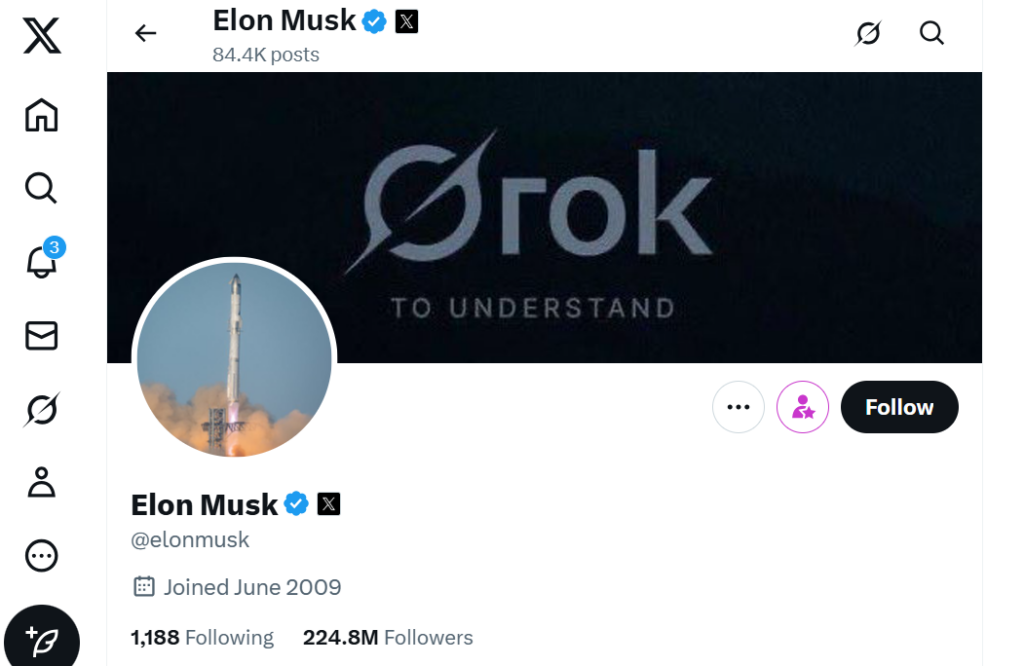The height and width of the screenshot is (666, 1024).
Task: Open Grok from the left sidebar
Action: tap(41, 409)
